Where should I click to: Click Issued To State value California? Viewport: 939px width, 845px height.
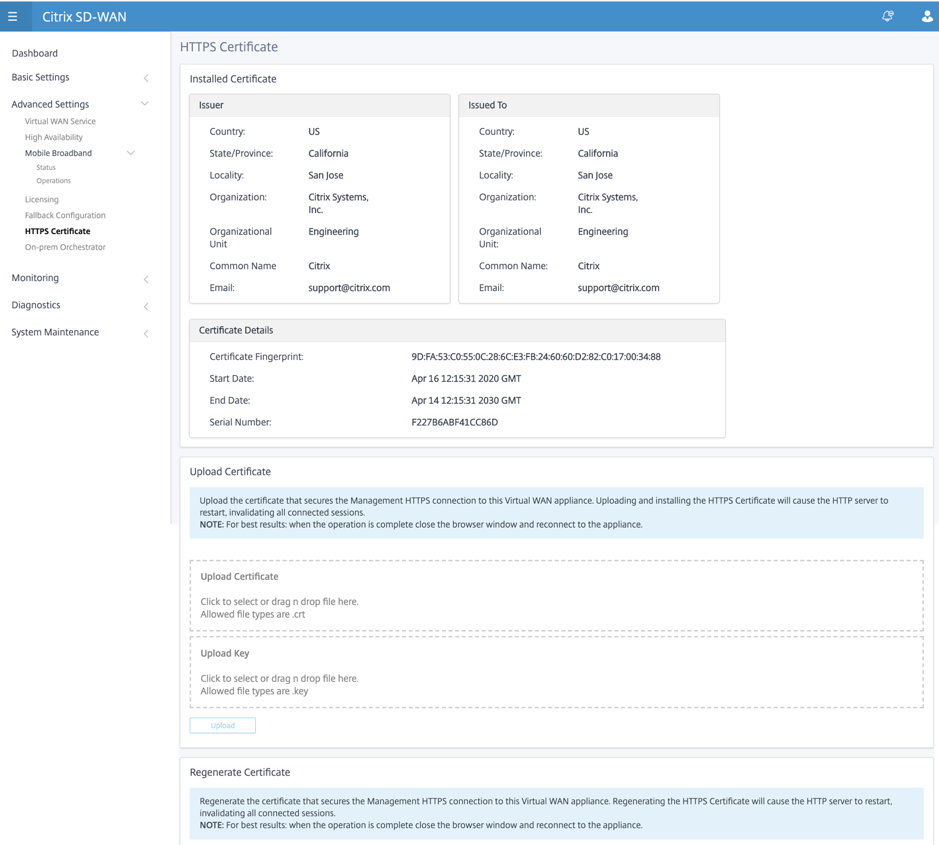598,153
